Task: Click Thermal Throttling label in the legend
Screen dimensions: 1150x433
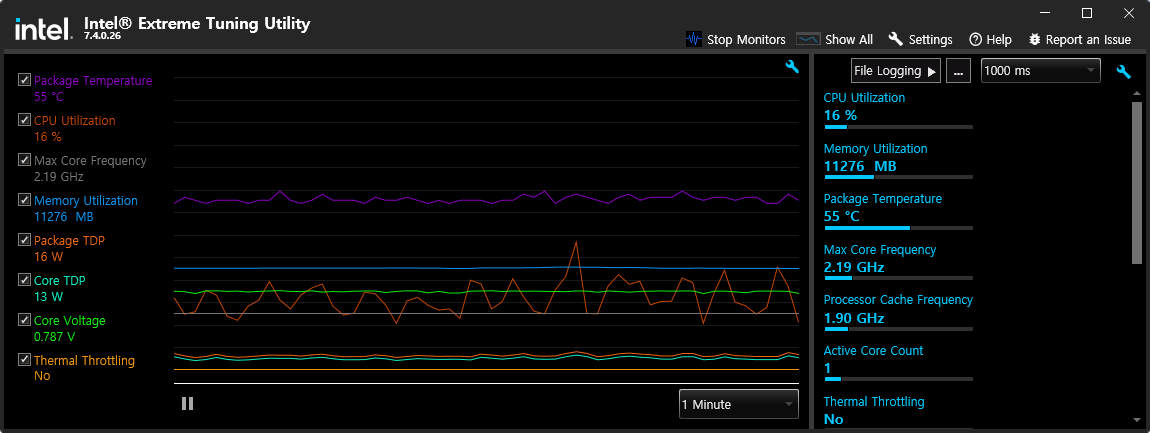Action: coord(84,360)
